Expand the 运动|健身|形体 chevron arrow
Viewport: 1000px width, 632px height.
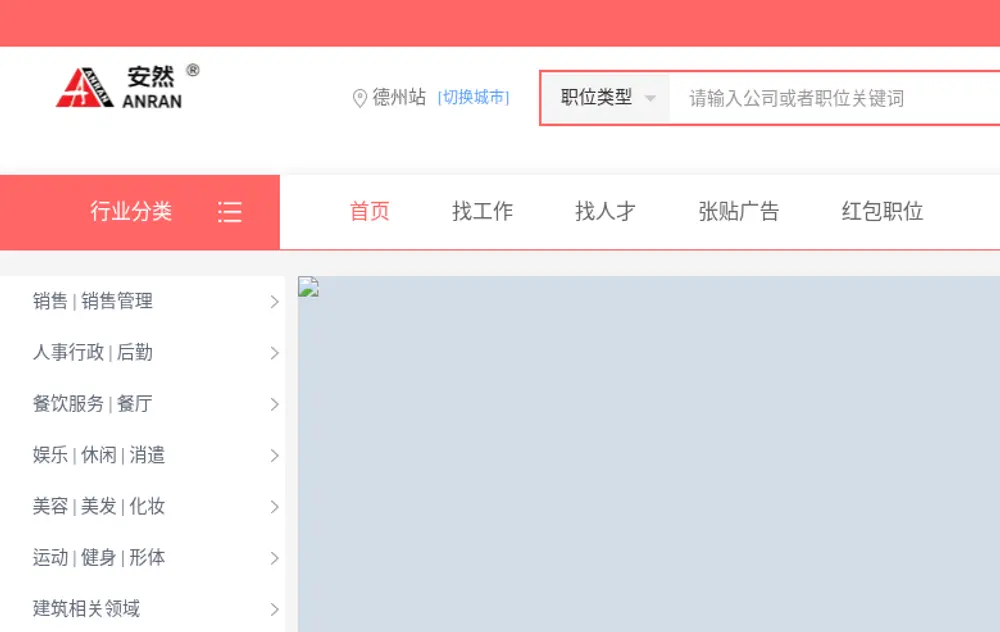pyautogui.click(x=274, y=558)
